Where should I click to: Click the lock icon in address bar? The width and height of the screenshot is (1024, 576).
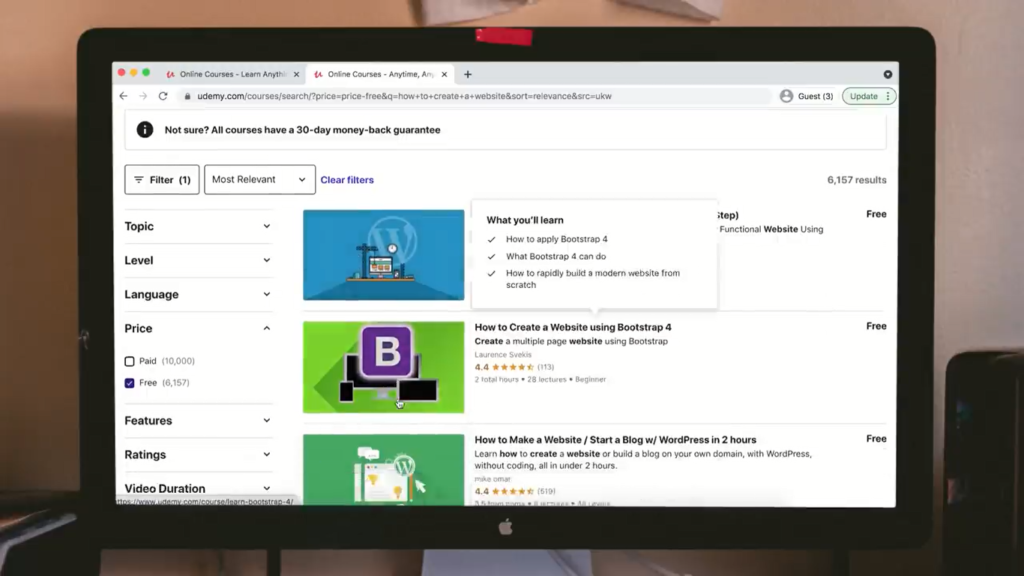point(187,96)
